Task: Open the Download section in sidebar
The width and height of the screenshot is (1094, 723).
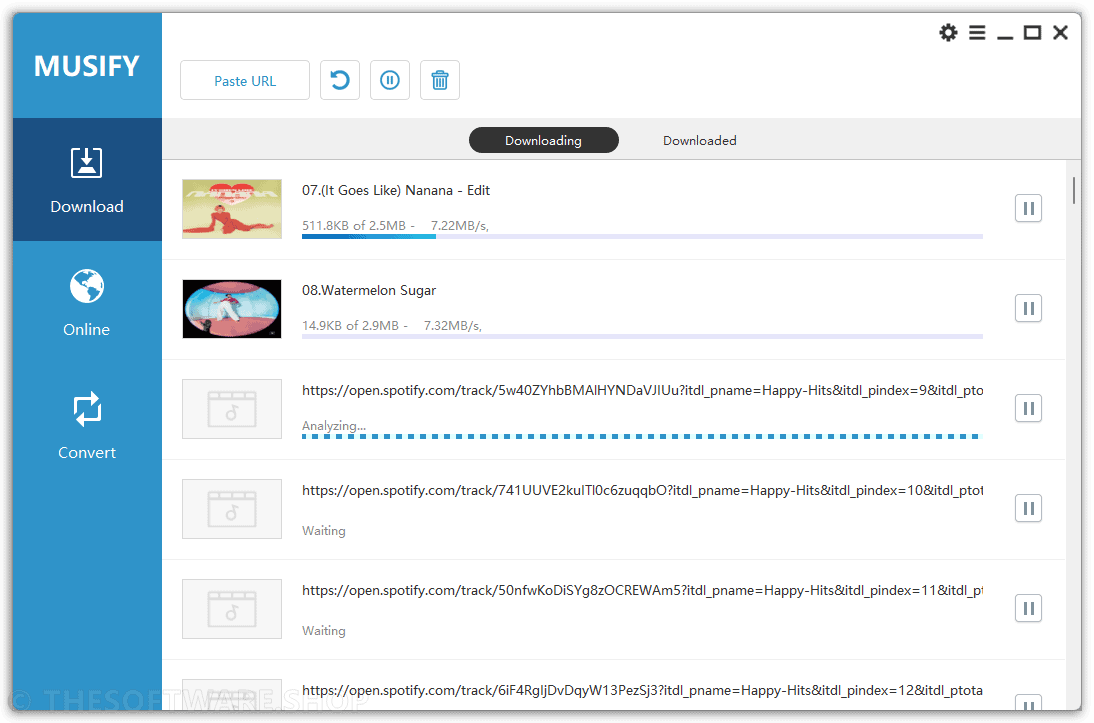Action: (x=87, y=180)
